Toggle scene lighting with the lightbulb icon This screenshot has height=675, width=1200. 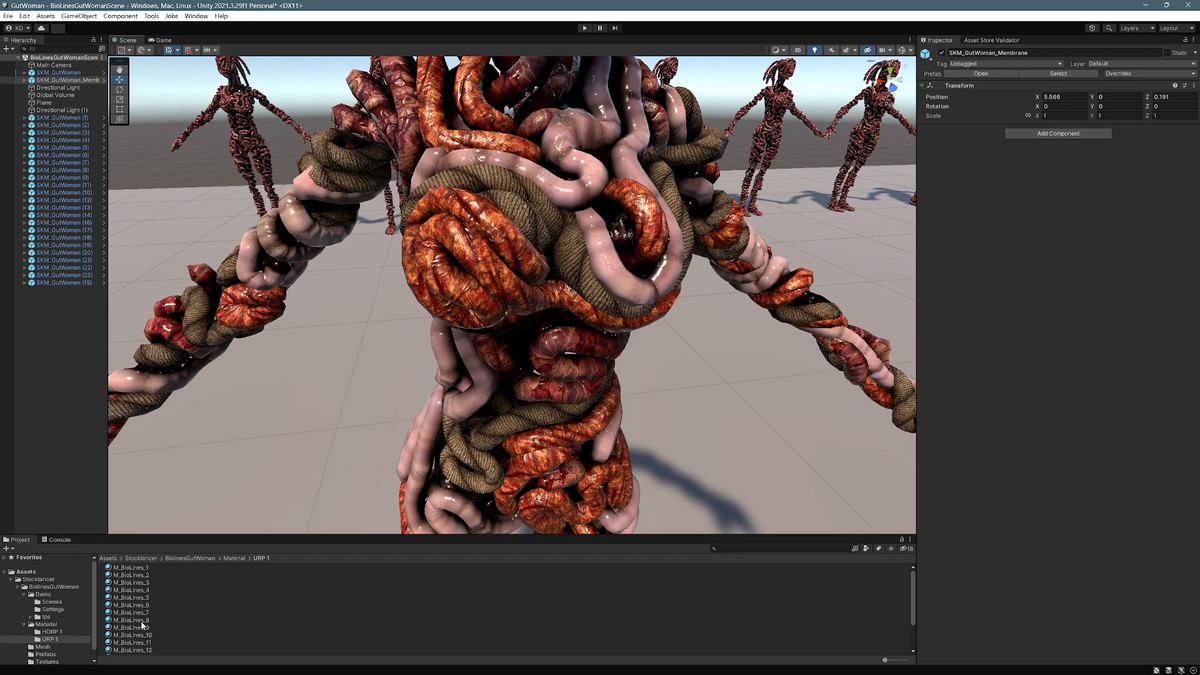814,50
